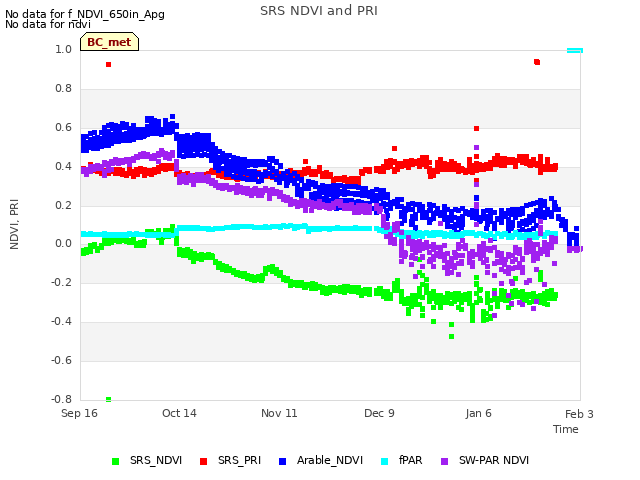Click the -0.8 y-axis tick label
This screenshot has width=640, height=480.
click(x=61, y=399)
